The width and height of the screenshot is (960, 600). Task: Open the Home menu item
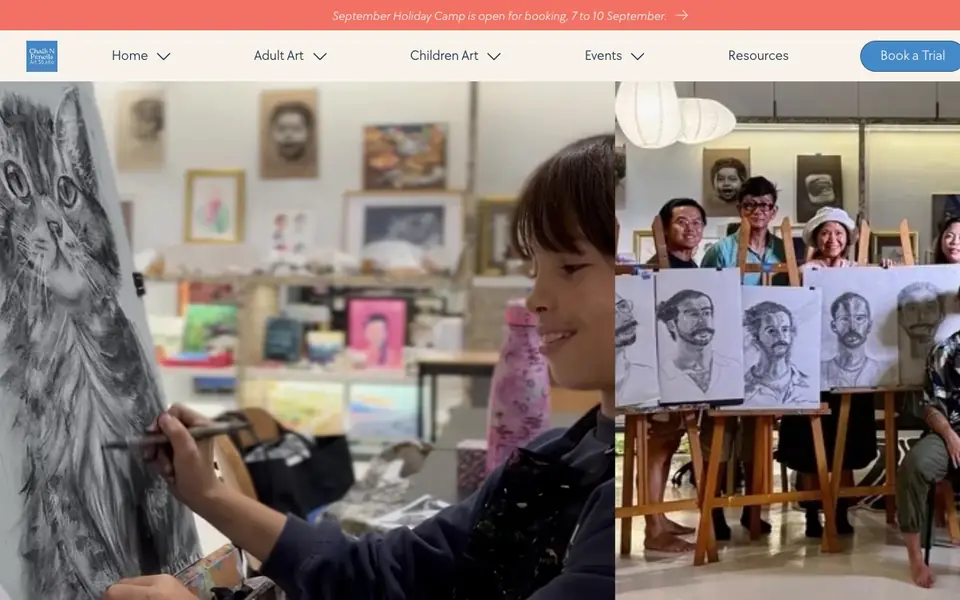[x=130, y=56]
